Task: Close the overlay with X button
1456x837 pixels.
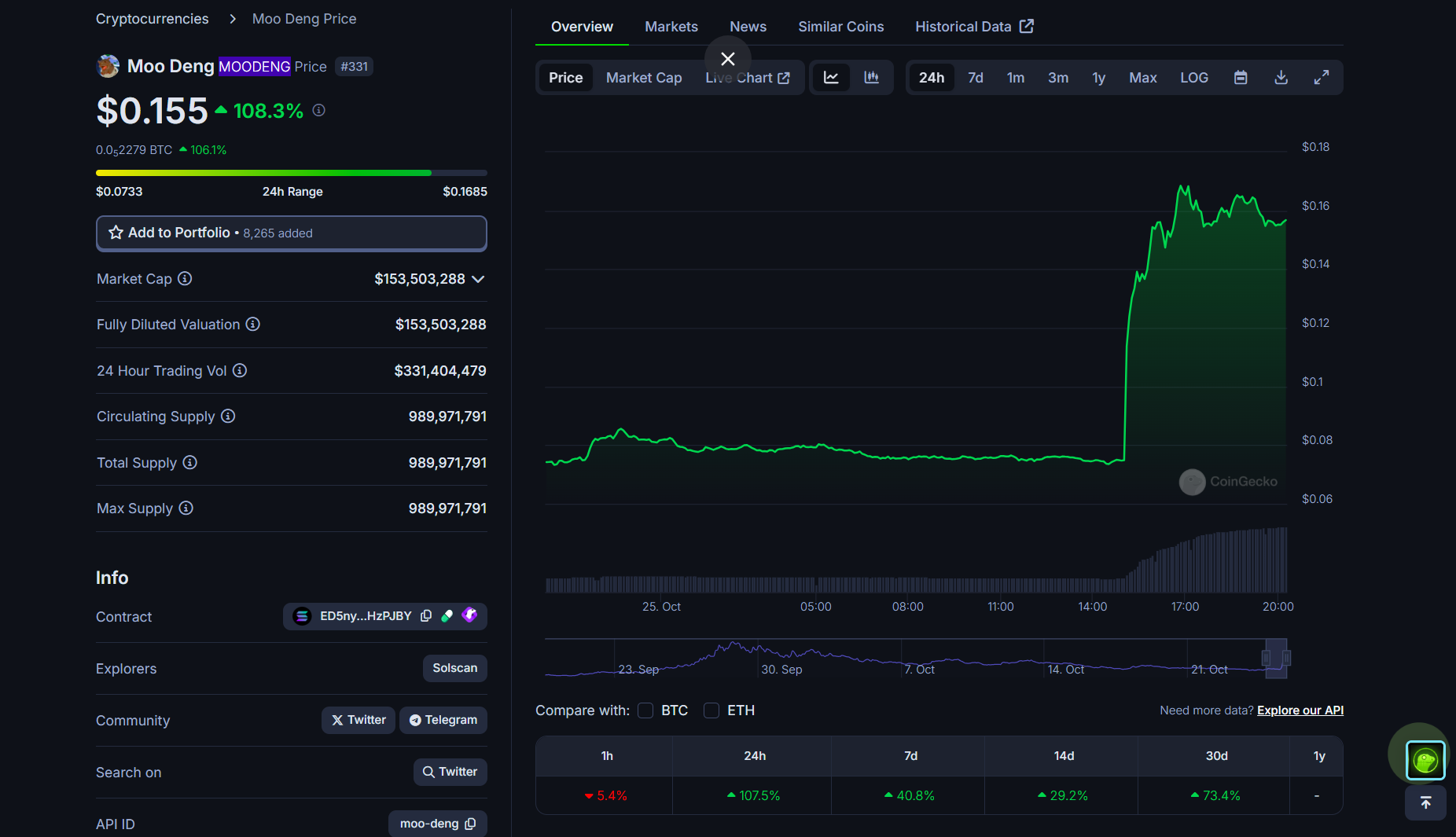Action: tap(728, 59)
